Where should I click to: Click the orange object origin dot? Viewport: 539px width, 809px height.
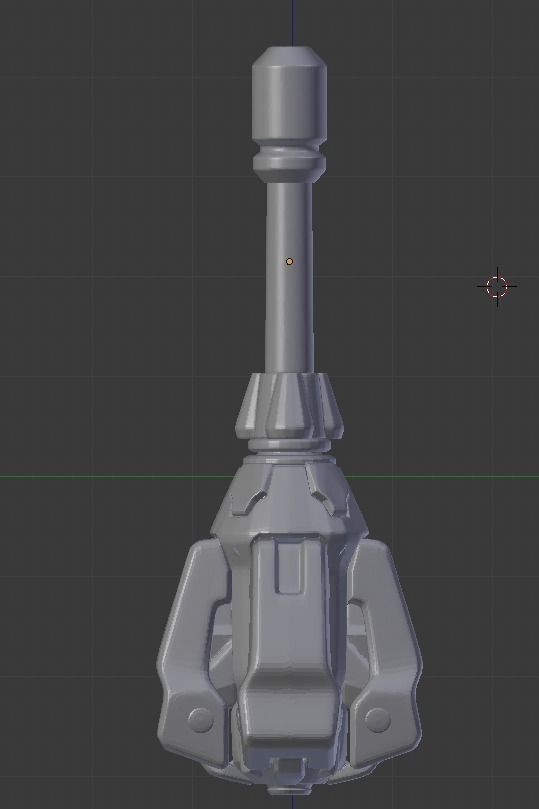coord(289,262)
